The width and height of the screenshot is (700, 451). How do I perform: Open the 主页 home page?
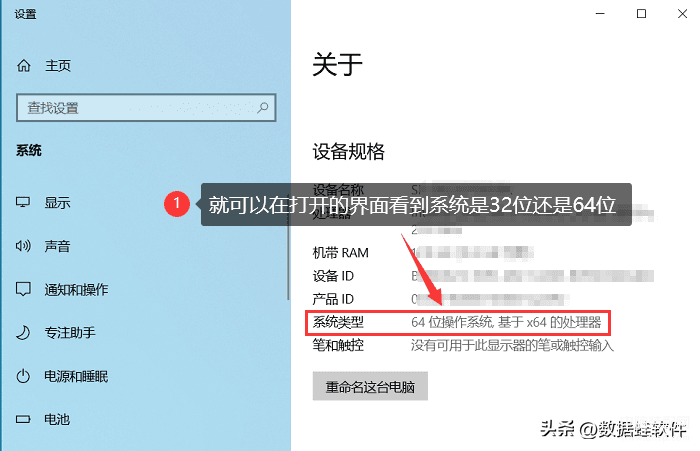58,66
